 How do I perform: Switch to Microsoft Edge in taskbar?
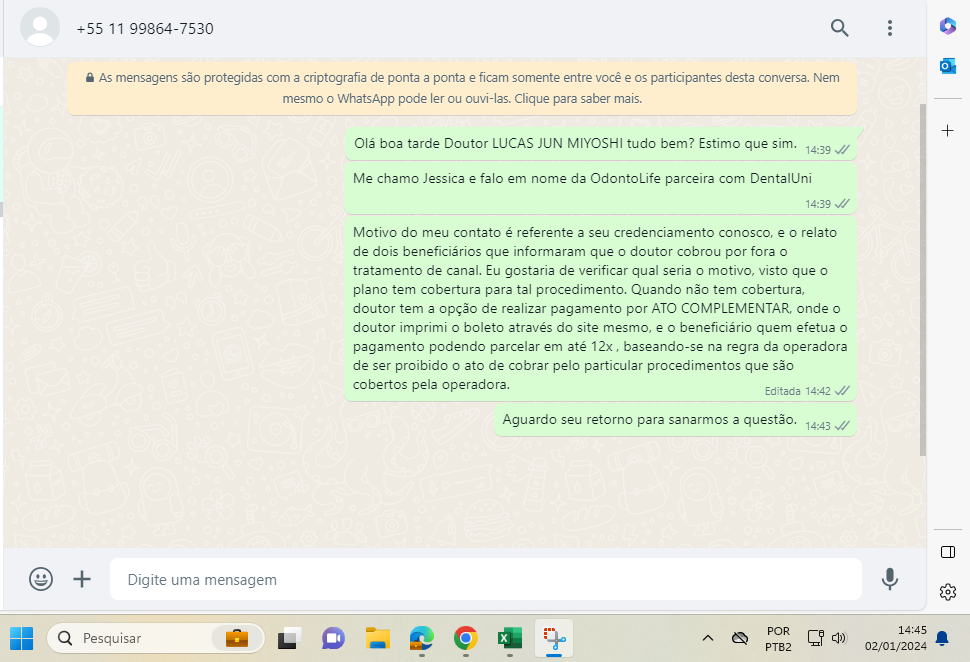tap(422, 638)
